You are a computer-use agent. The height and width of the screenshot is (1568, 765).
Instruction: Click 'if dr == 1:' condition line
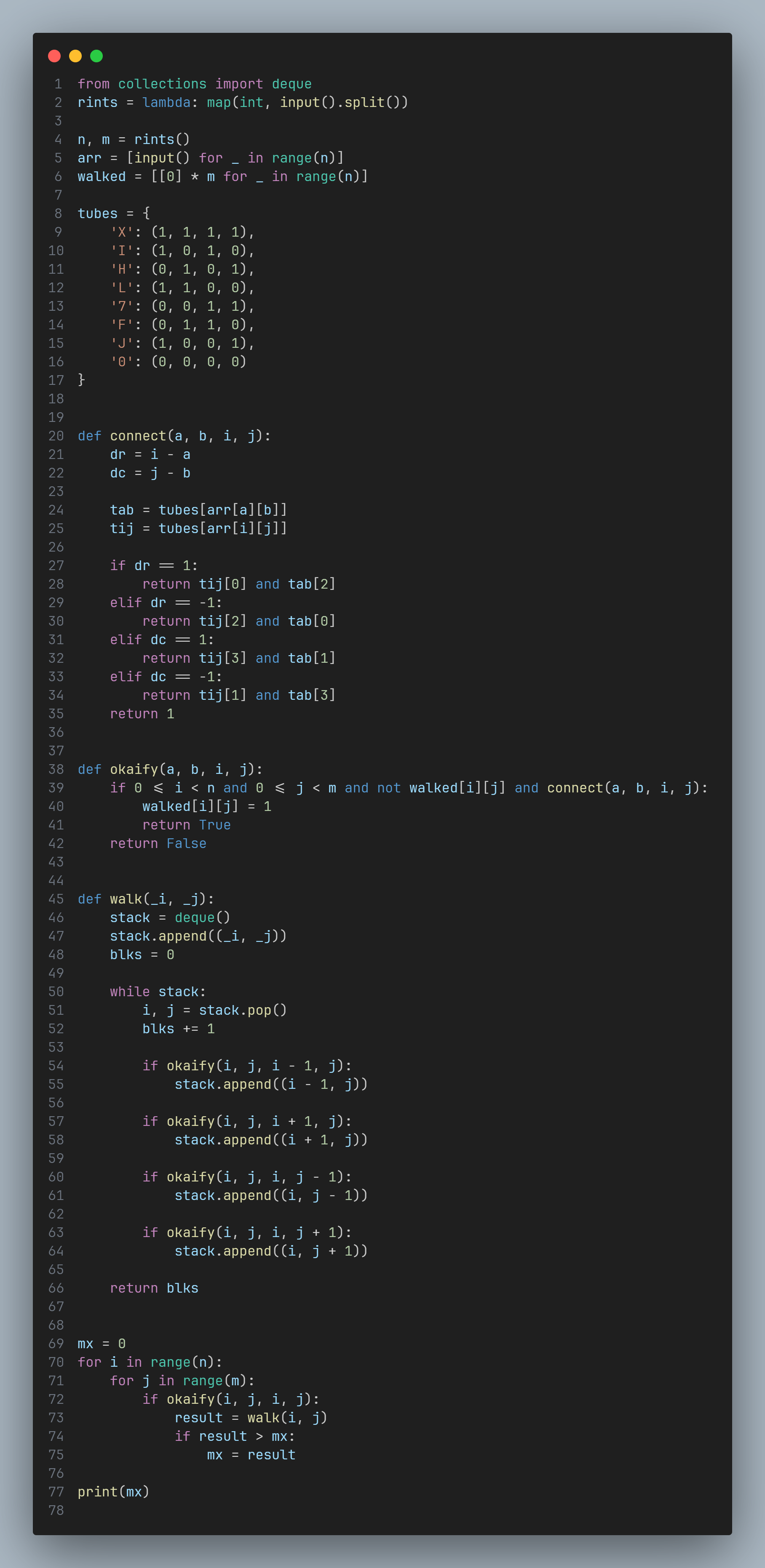coord(153,565)
